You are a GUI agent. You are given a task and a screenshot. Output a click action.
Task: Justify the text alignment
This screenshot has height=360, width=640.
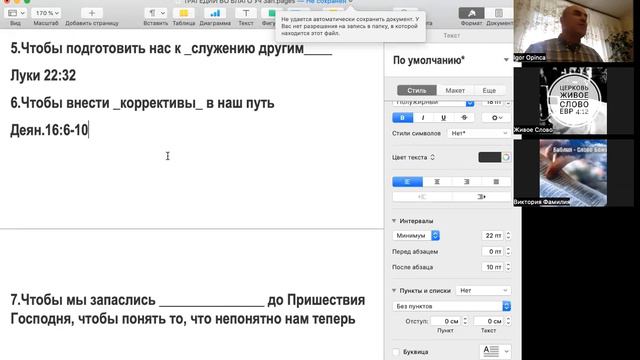coord(496,182)
